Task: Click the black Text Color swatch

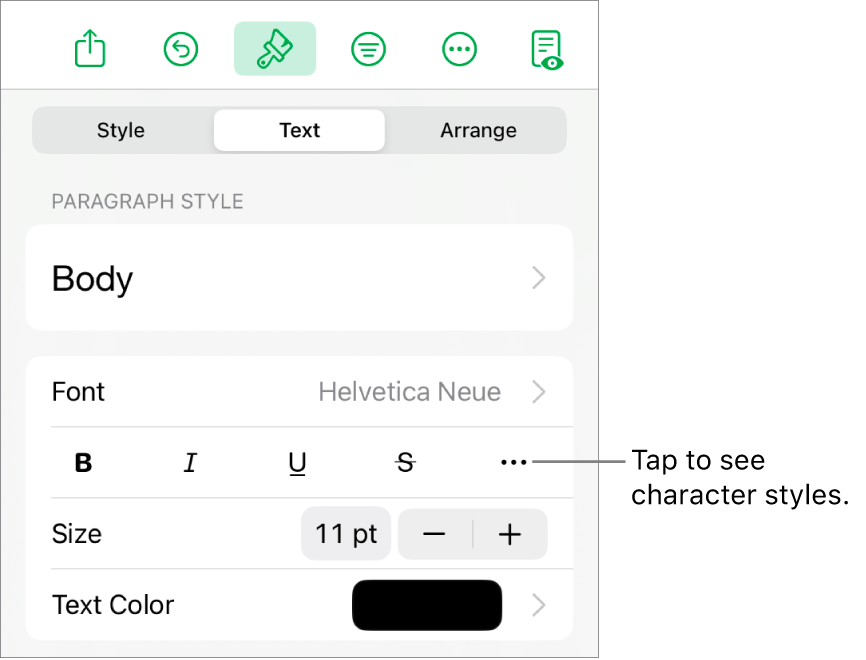Action: pos(427,605)
